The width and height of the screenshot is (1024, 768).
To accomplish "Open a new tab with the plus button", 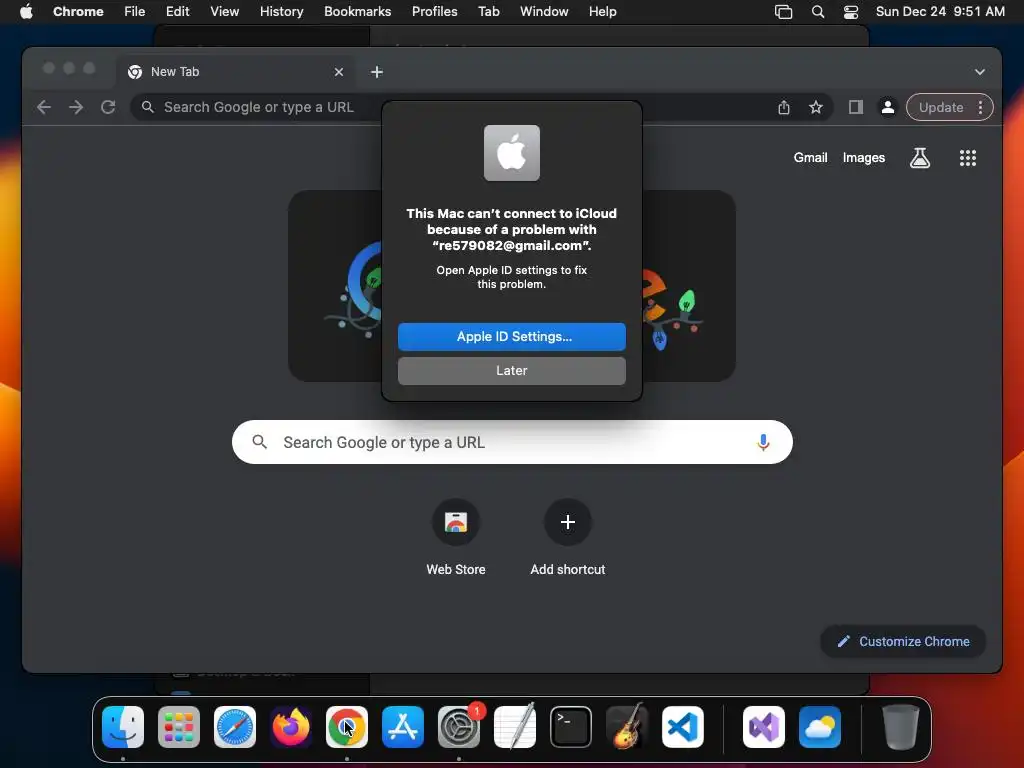I will point(377,72).
